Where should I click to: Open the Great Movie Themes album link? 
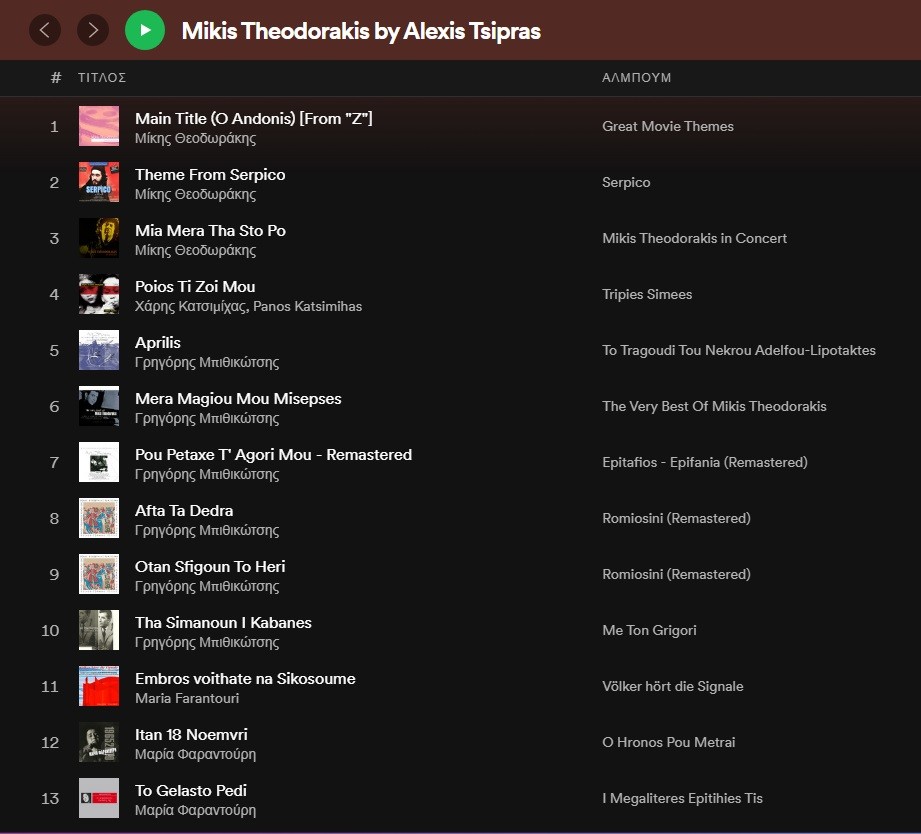668,126
